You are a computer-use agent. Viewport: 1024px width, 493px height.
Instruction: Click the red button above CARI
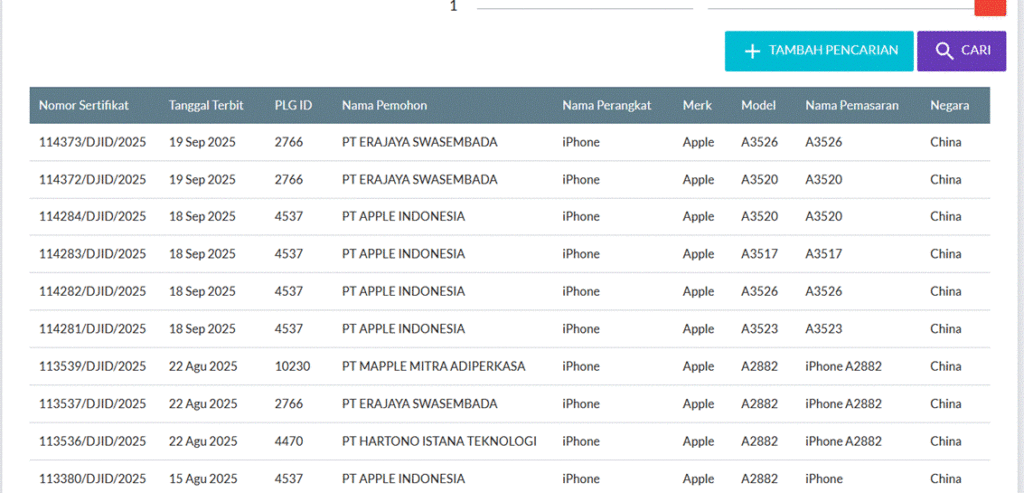(989, 7)
